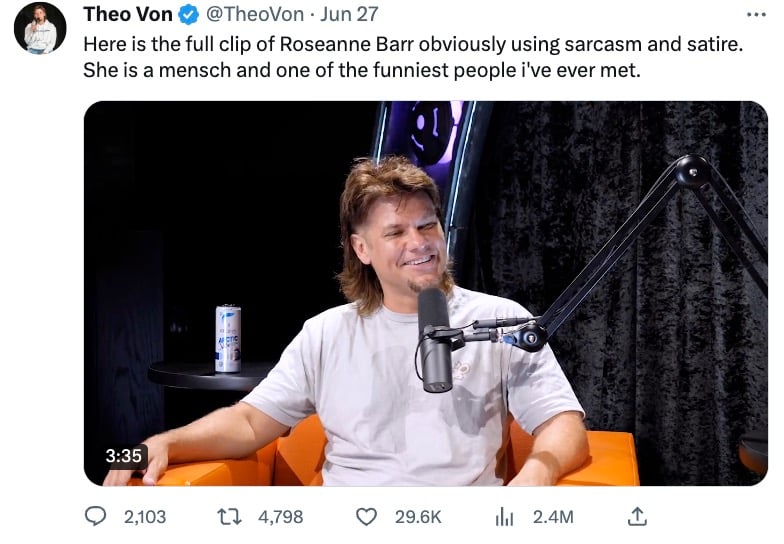Open the tweet permalink via Jun 27 date
Image resolution: width=784 pixels, height=544 pixels.
click(349, 14)
